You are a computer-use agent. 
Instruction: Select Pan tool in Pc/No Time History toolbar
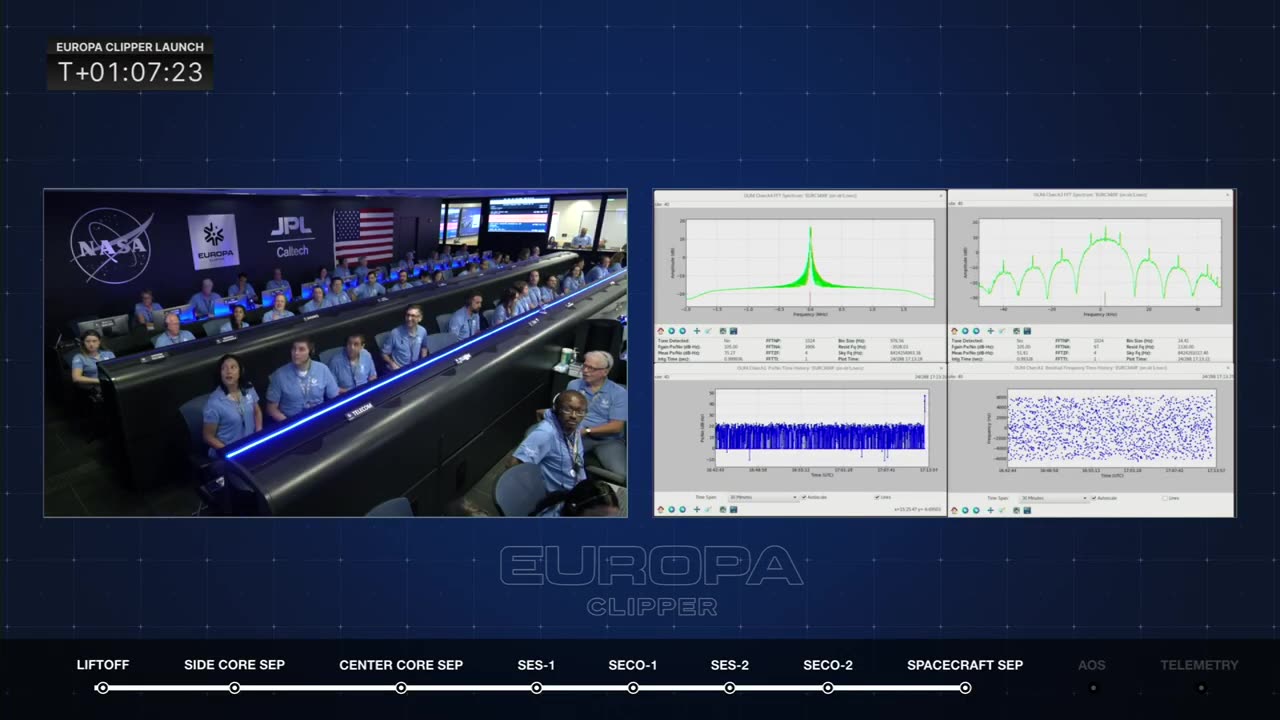point(697,510)
